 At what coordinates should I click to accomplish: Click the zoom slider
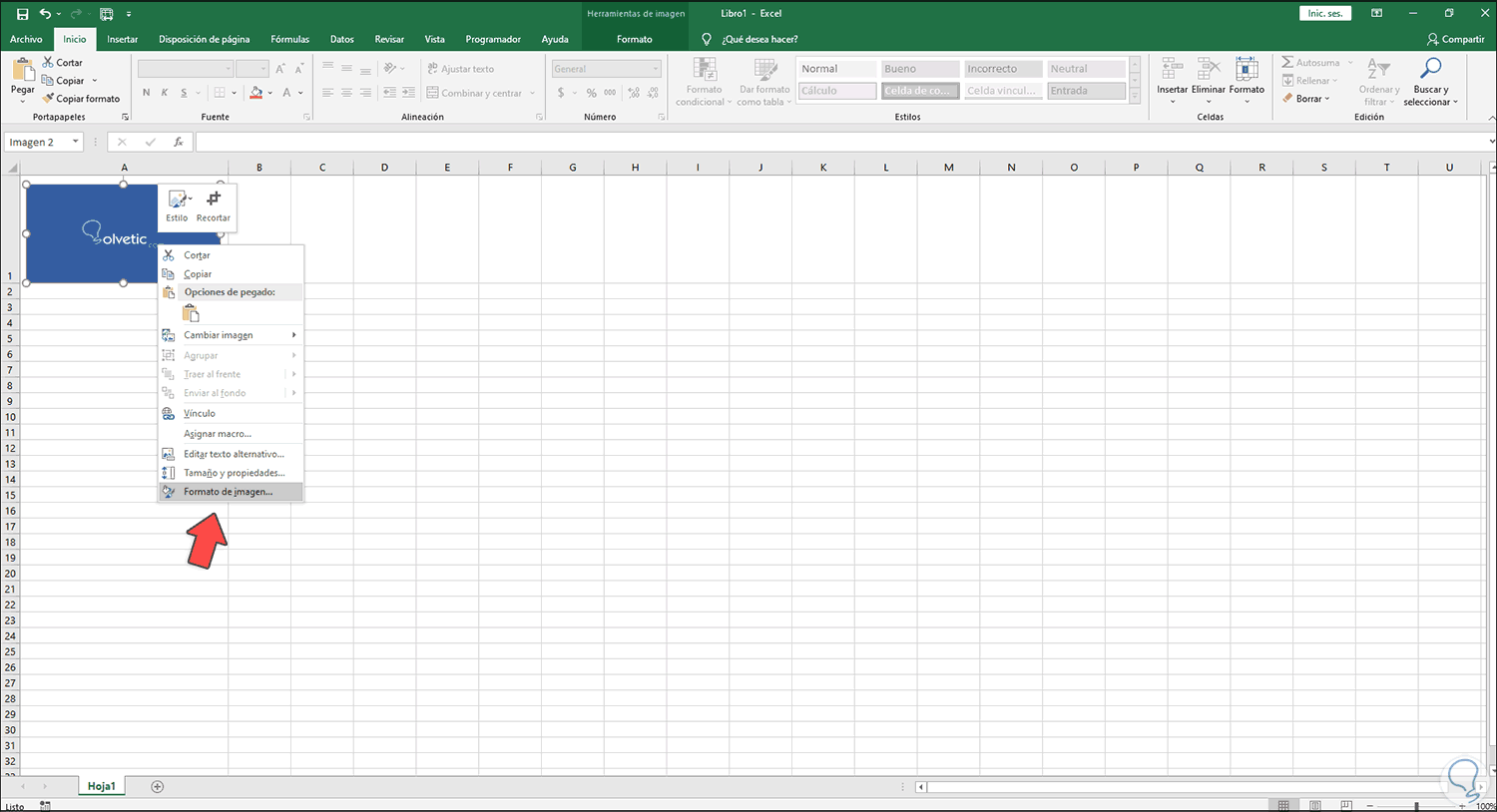coord(1415,805)
